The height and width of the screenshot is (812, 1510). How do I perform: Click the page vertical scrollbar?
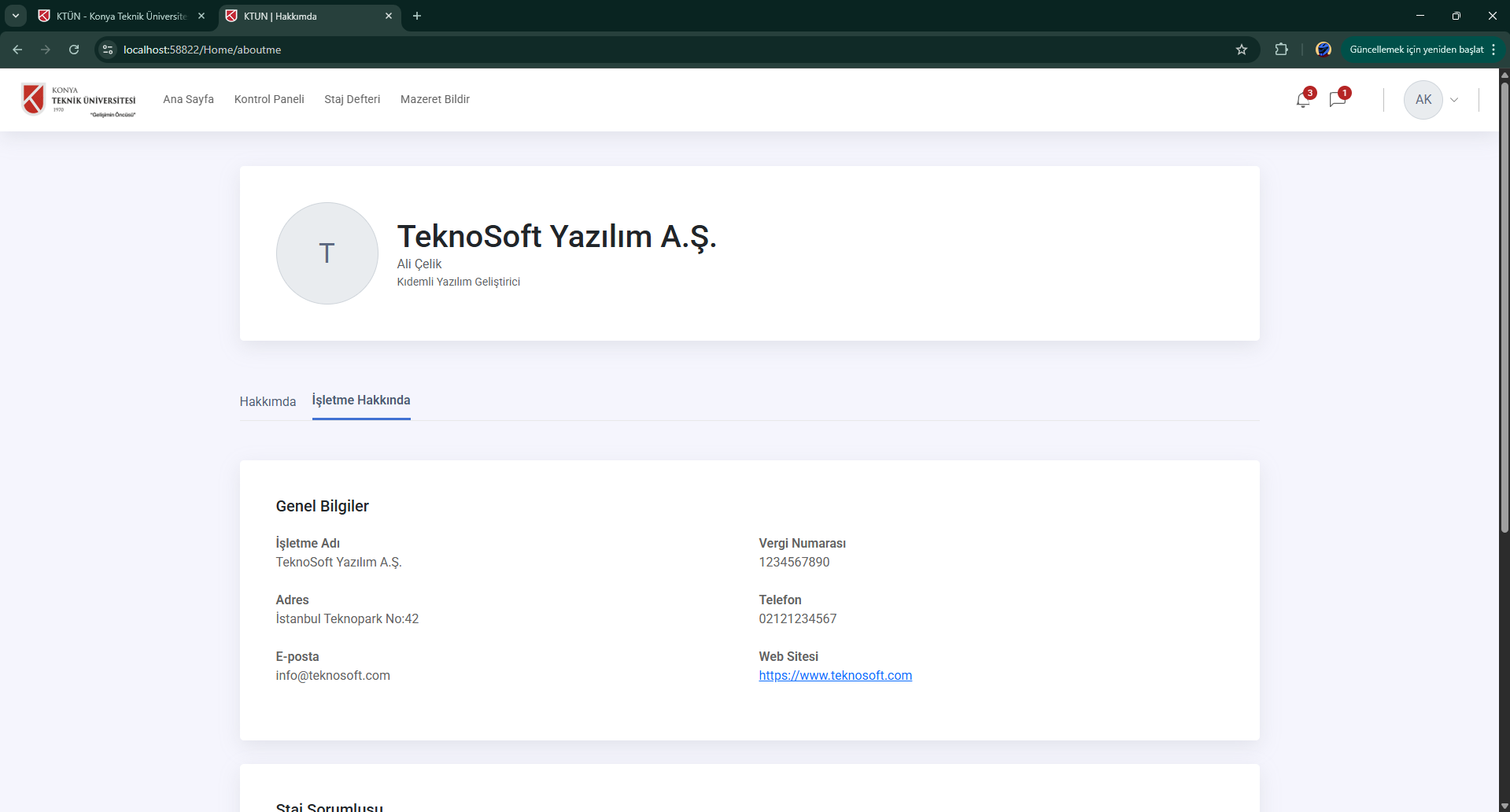pyautogui.click(x=1504, y=315)
